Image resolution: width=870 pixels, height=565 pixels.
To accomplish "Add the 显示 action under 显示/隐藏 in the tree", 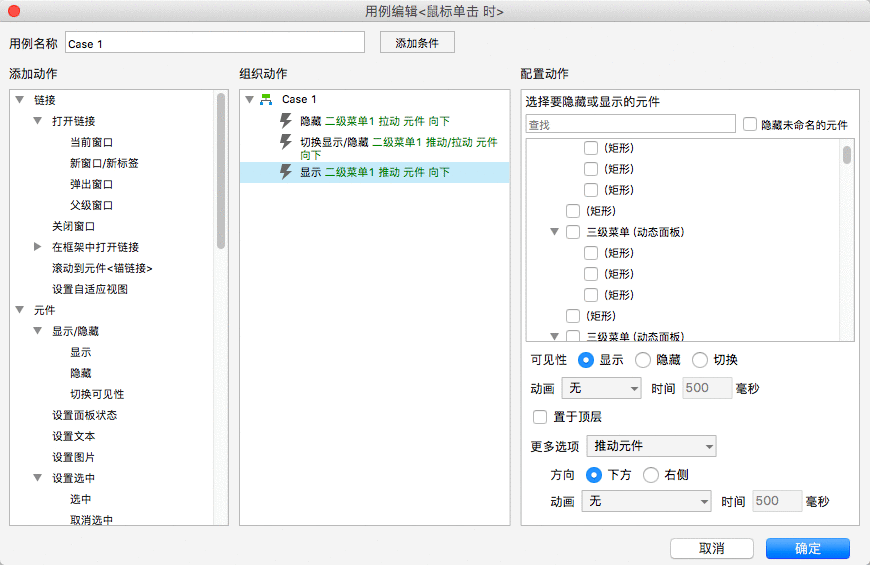I will click(x=80, y=352).
